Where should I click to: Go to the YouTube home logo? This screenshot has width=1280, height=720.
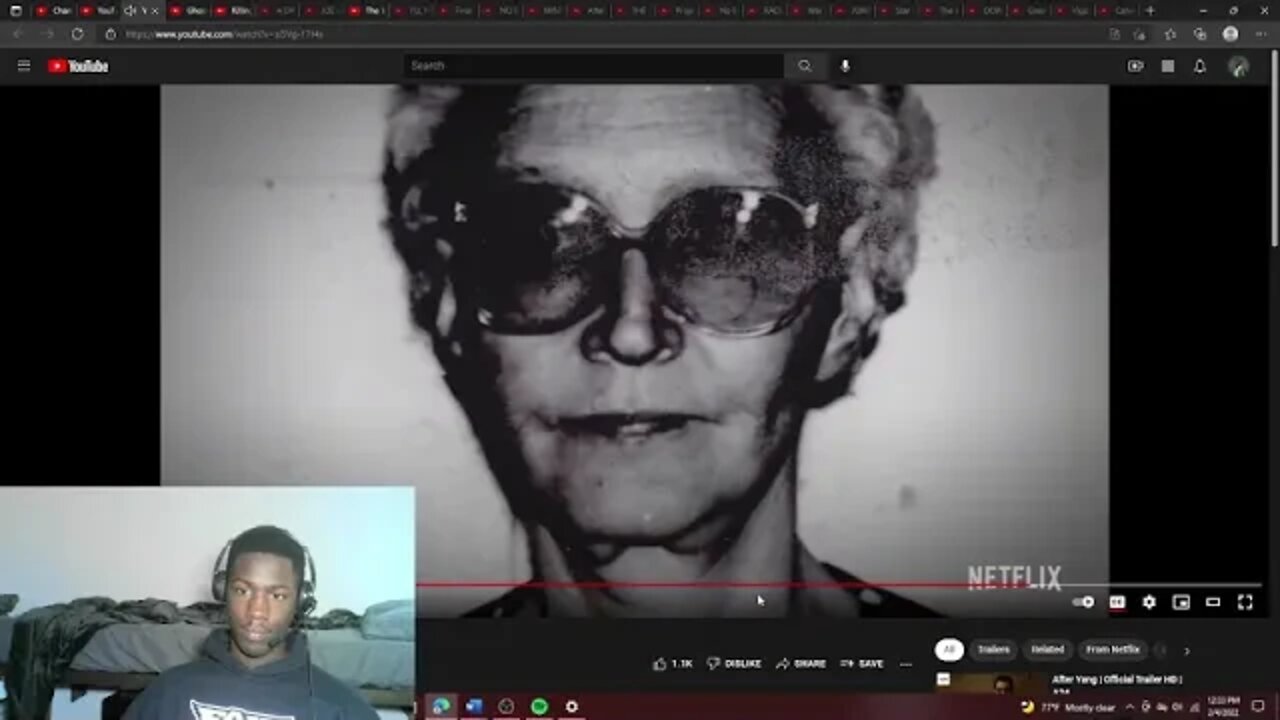click(x=78, y=66)
